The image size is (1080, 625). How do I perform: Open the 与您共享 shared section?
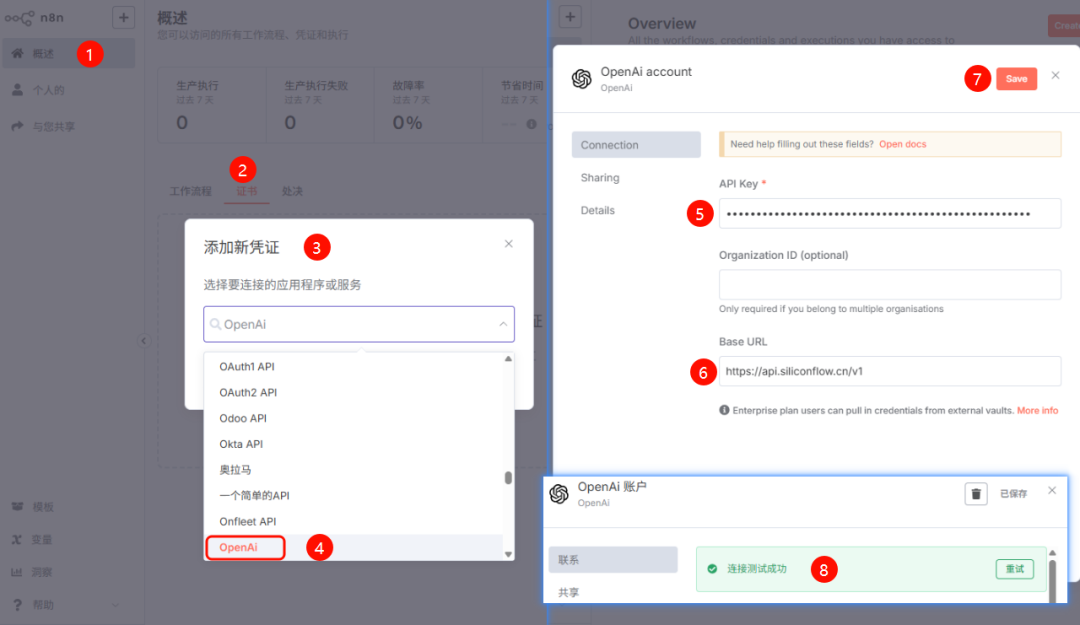click(68, 127)
